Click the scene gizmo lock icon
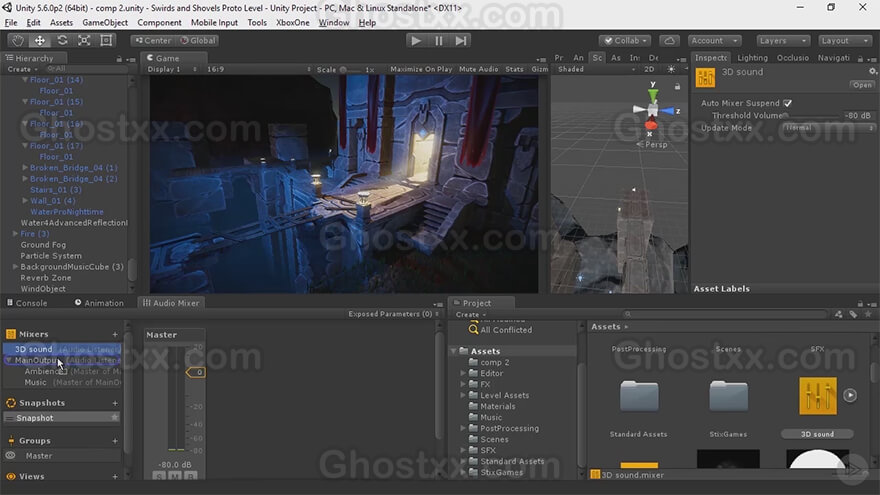Image resolution: width=880 pixels, height=495 pixels. [x=677, y=86]
